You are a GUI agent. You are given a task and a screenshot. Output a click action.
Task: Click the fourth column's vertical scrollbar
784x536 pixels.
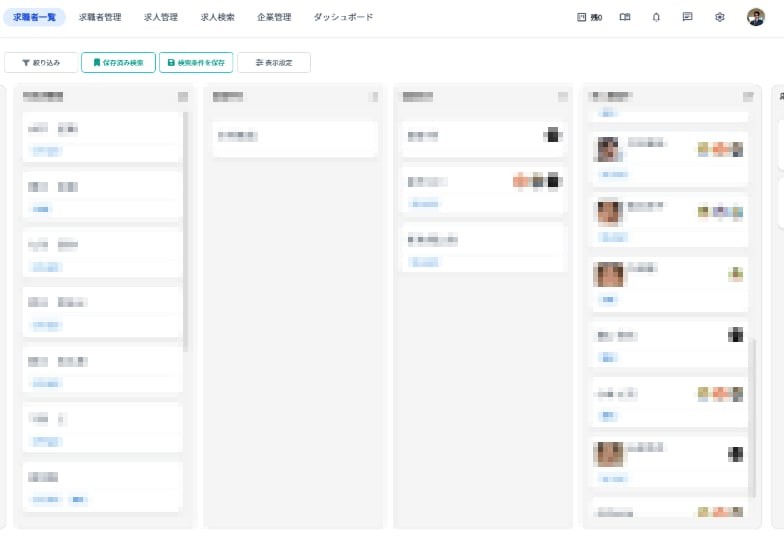tap(752, 418)
